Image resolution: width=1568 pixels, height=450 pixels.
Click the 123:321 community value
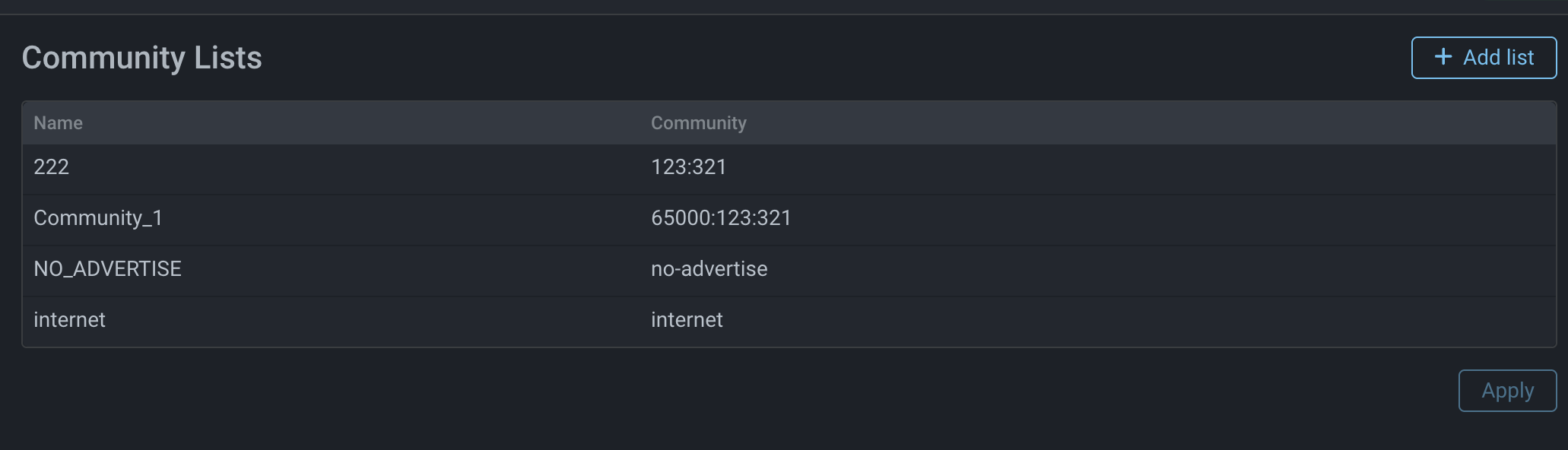[x=688, y=167]
